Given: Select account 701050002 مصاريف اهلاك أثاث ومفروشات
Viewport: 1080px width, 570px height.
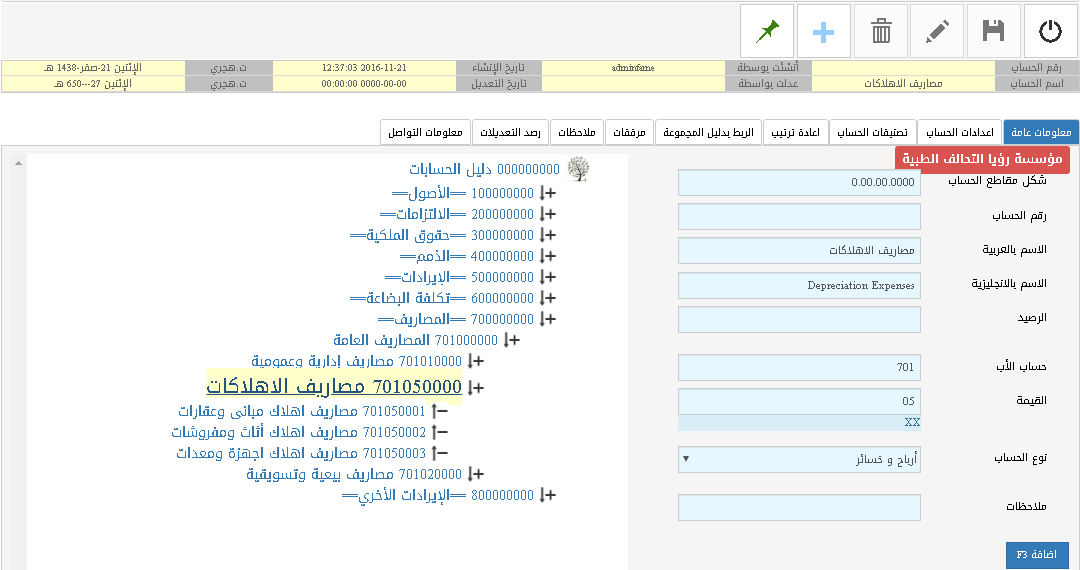Looking at the screenshot, I should tap(299, 432).
